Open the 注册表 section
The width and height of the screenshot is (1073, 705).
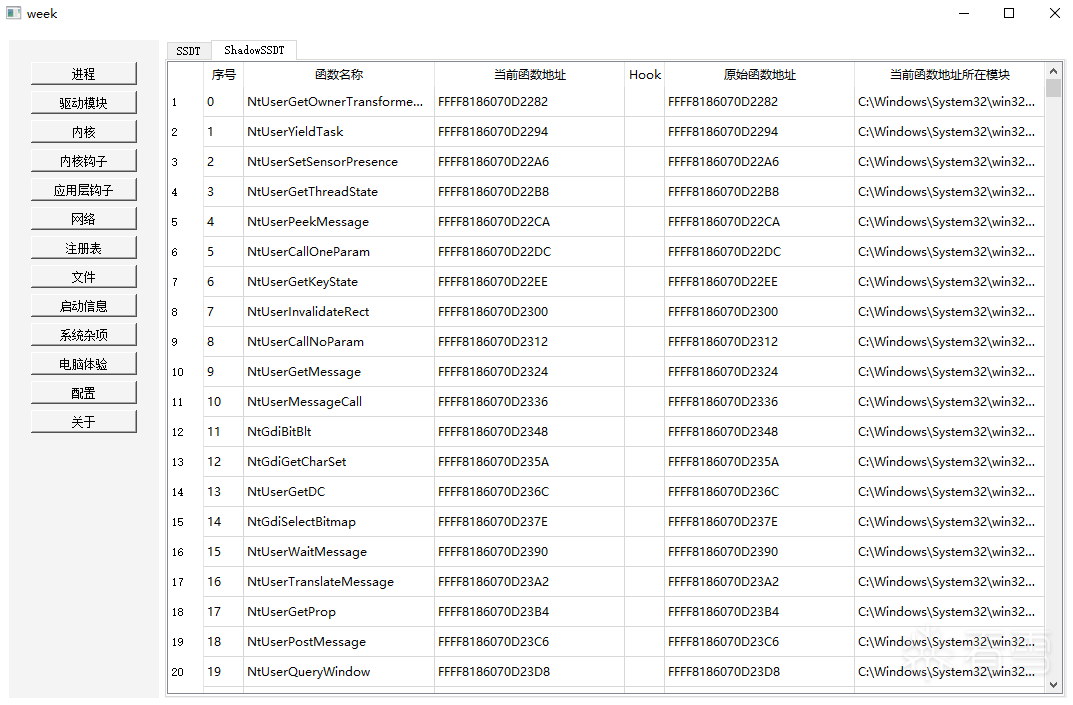[83, 248]
